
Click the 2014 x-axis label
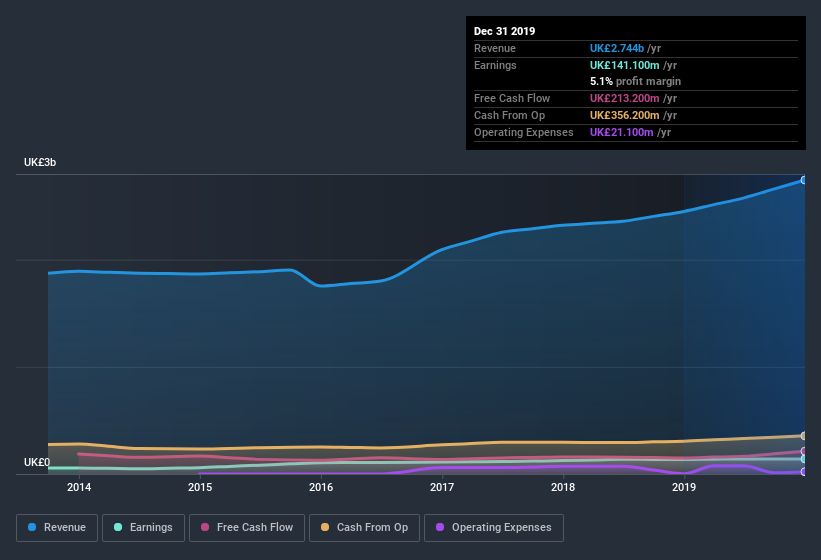79,487
